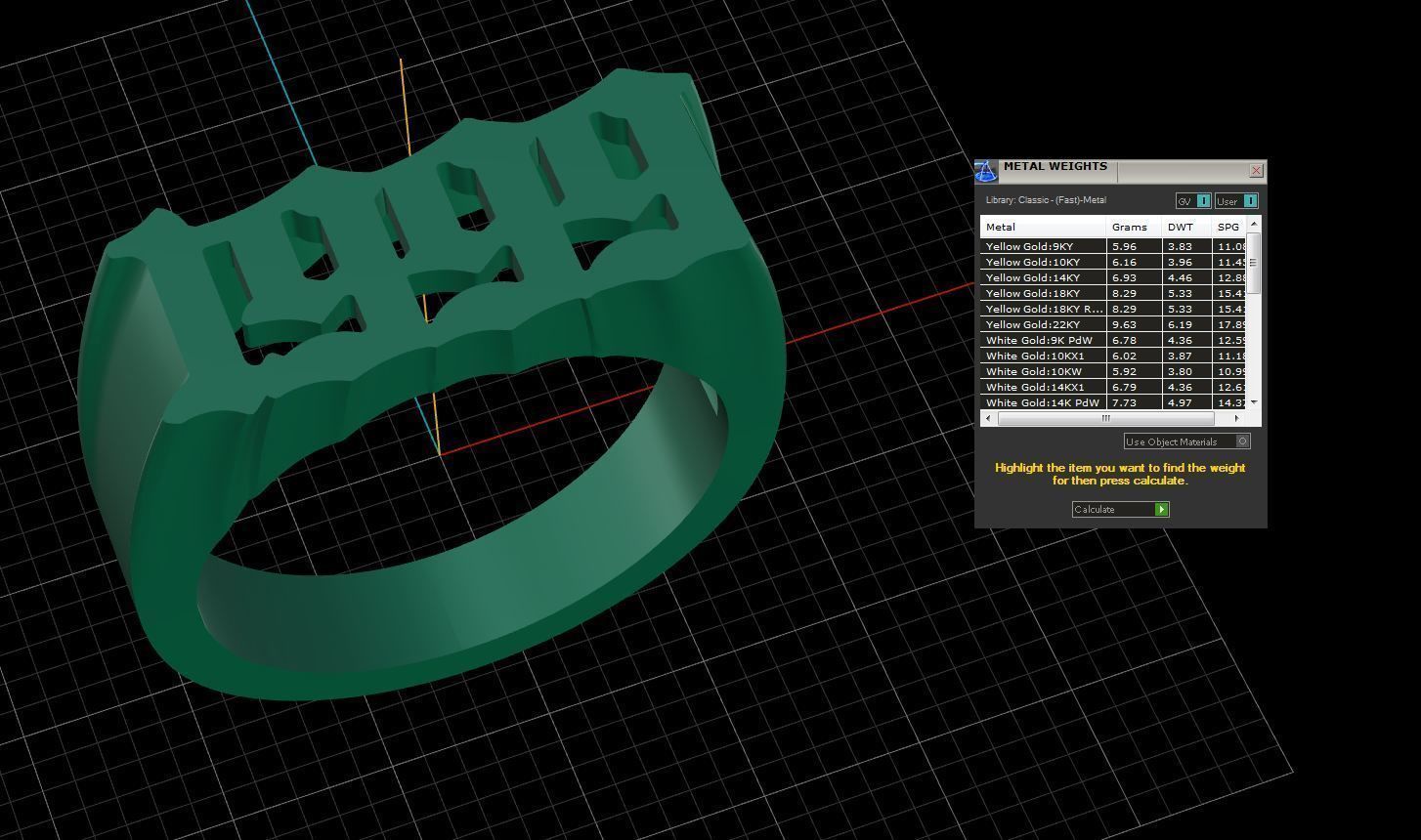Select the White Gold:9K PdW row

1113,340
